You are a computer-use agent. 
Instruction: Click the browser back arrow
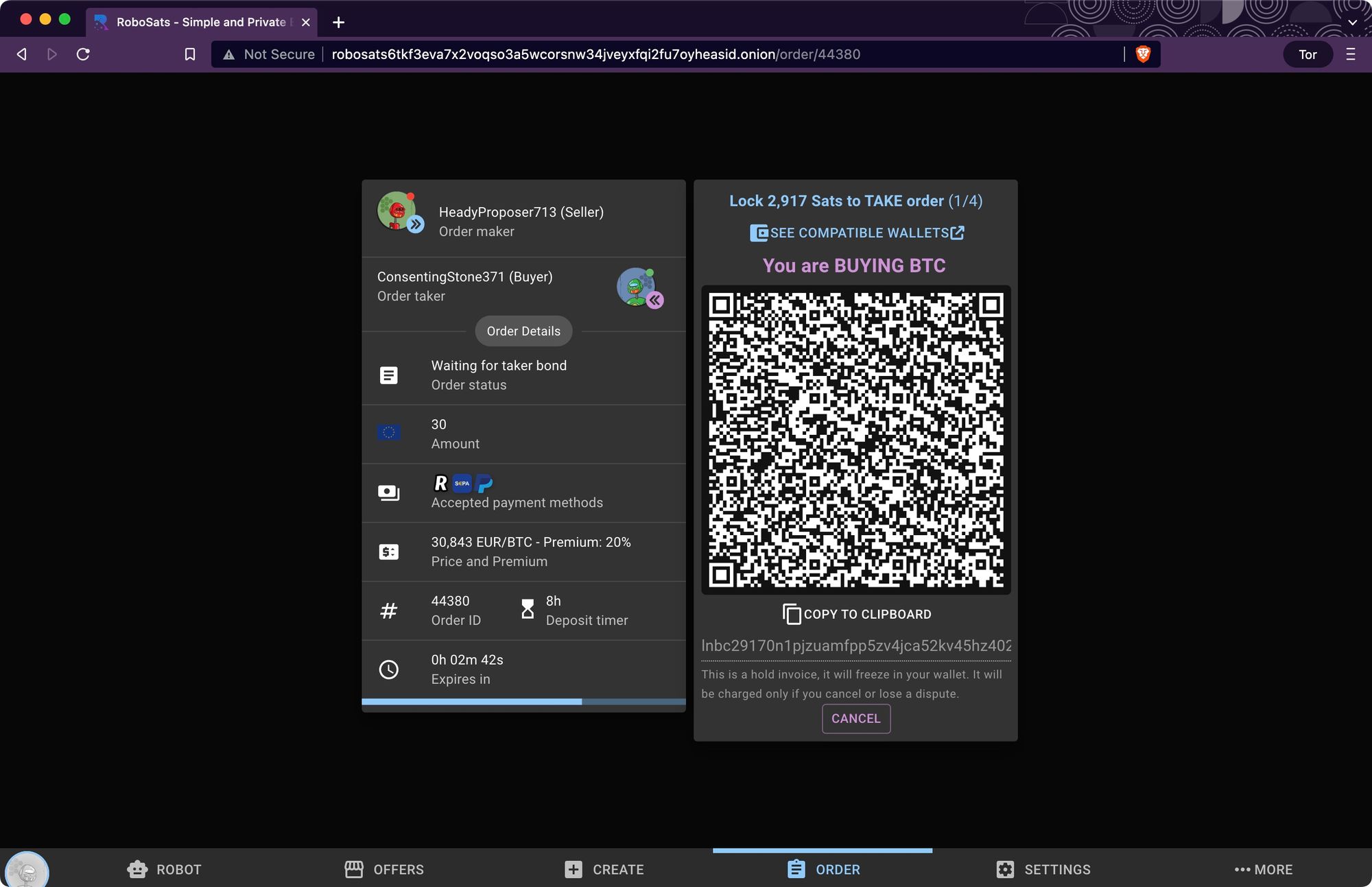22,54
